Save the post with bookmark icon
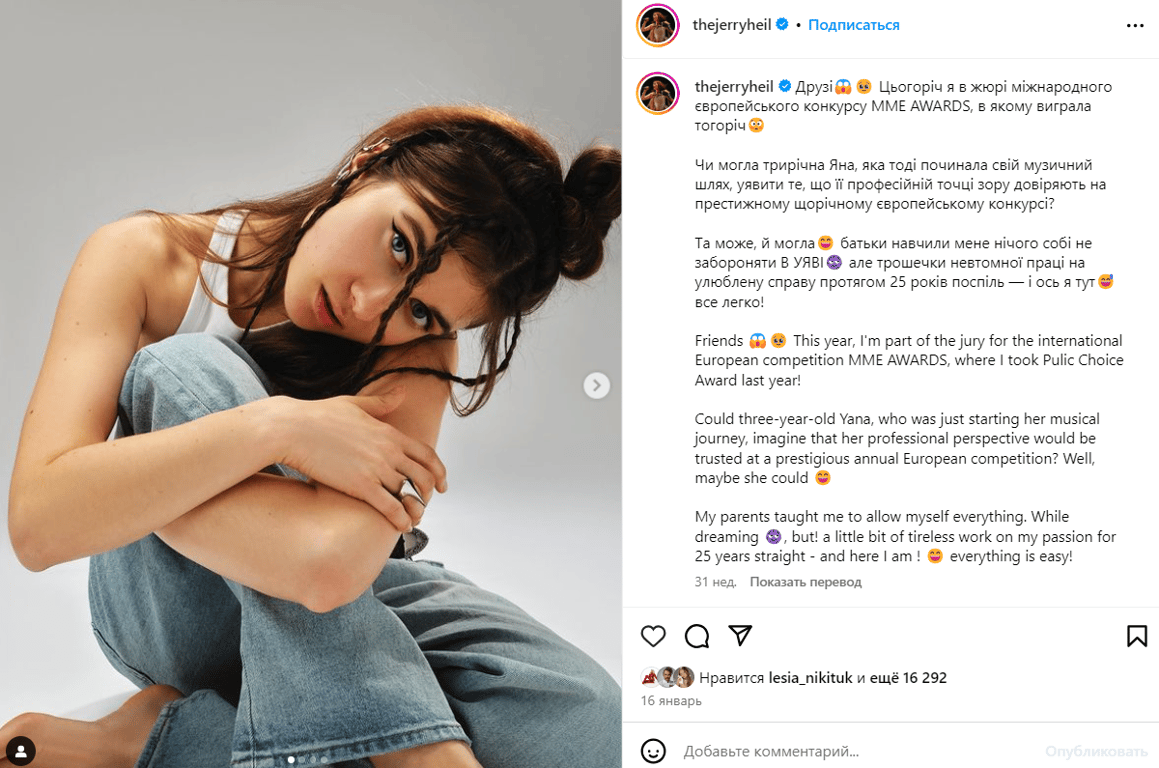This screenshot has height=768, width=1159. point(1136,636)
